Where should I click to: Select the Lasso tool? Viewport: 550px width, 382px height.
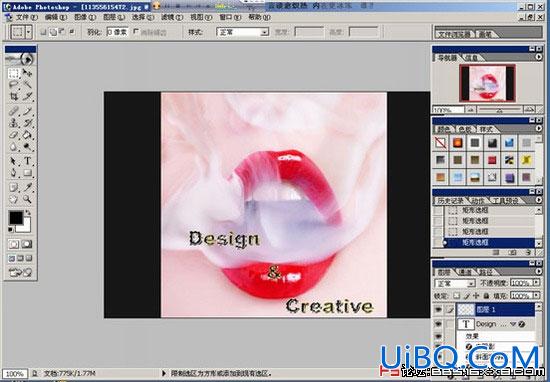(x=14, y=85)
